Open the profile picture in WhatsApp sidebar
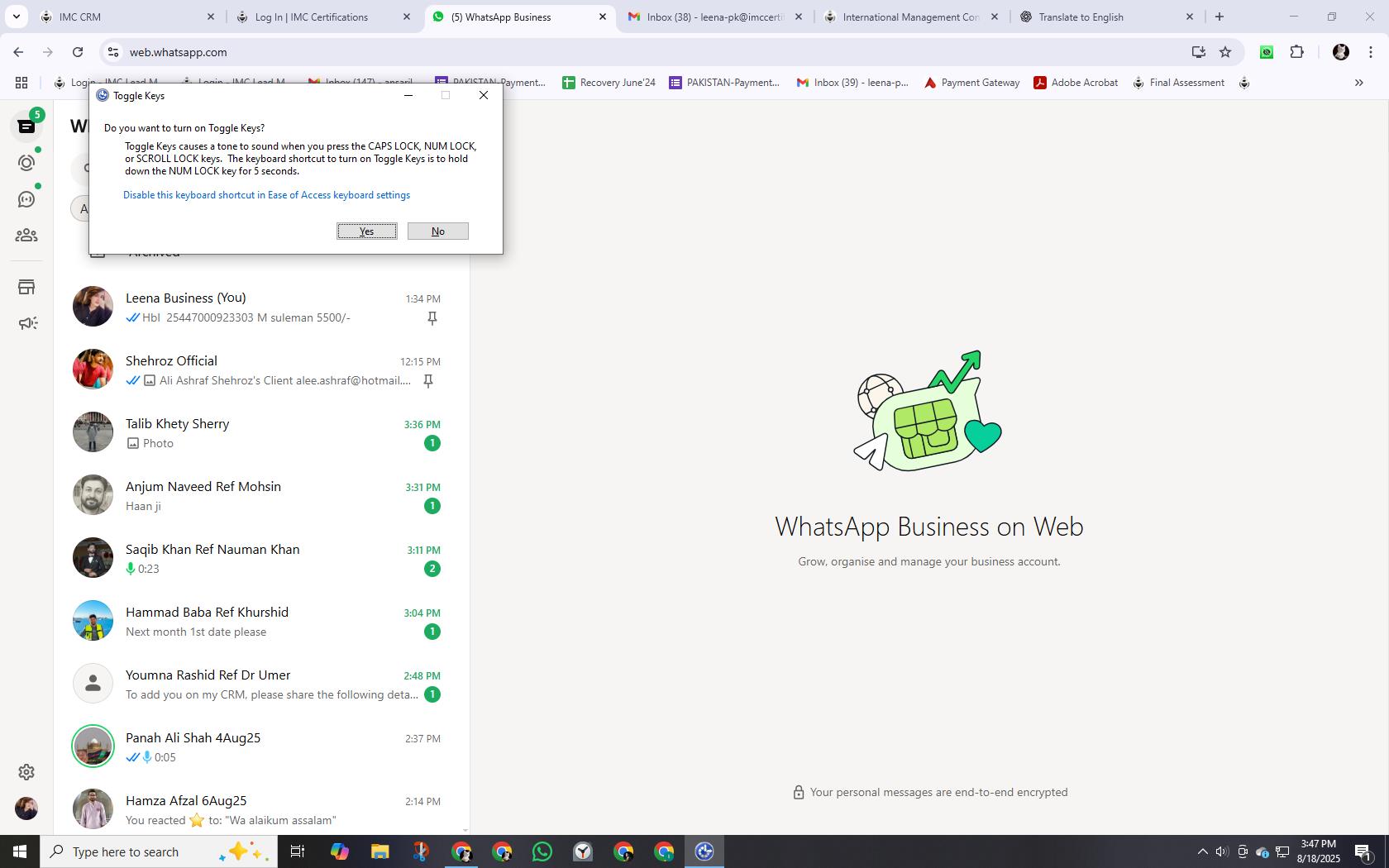This screenshot has height=868, width=1389. pyautogui.click(x=26, y=808)
